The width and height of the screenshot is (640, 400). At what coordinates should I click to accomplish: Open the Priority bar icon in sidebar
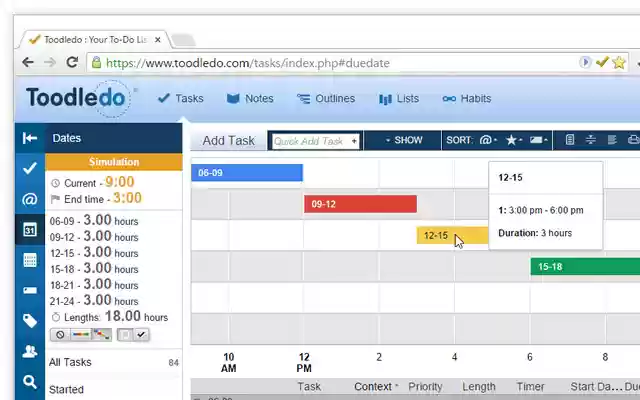pyautogui.click(x=30, y=291)
